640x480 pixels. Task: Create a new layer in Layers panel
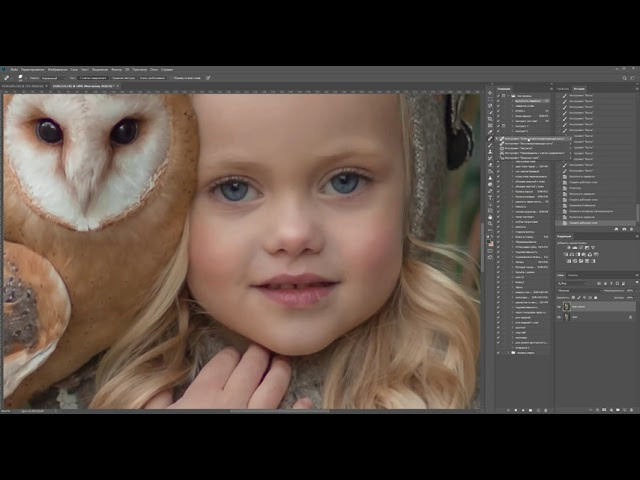coord(624,410)
